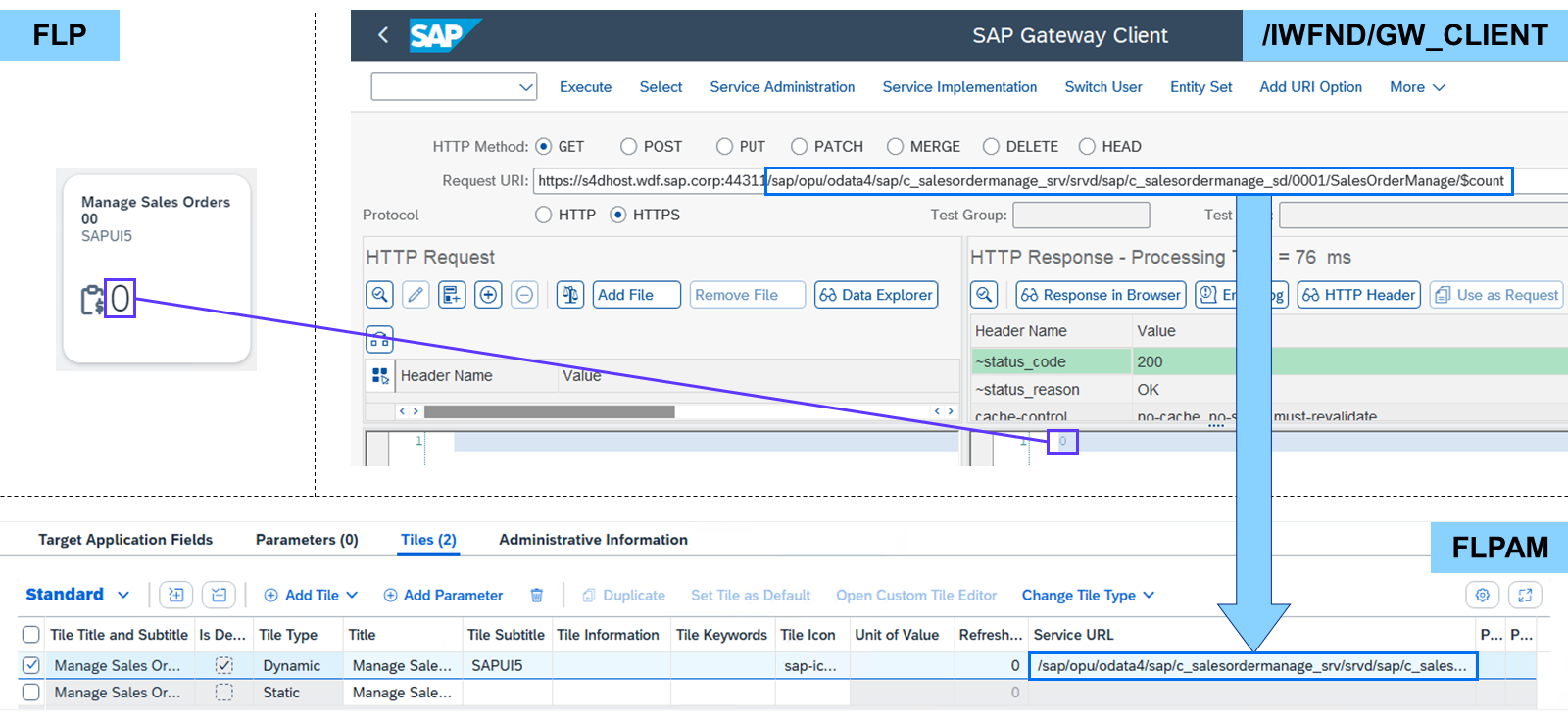Screen dimensions: 1568x720
Task: Click the expand all icon in Tiles toolbar
Action: [x=176, y=595]
